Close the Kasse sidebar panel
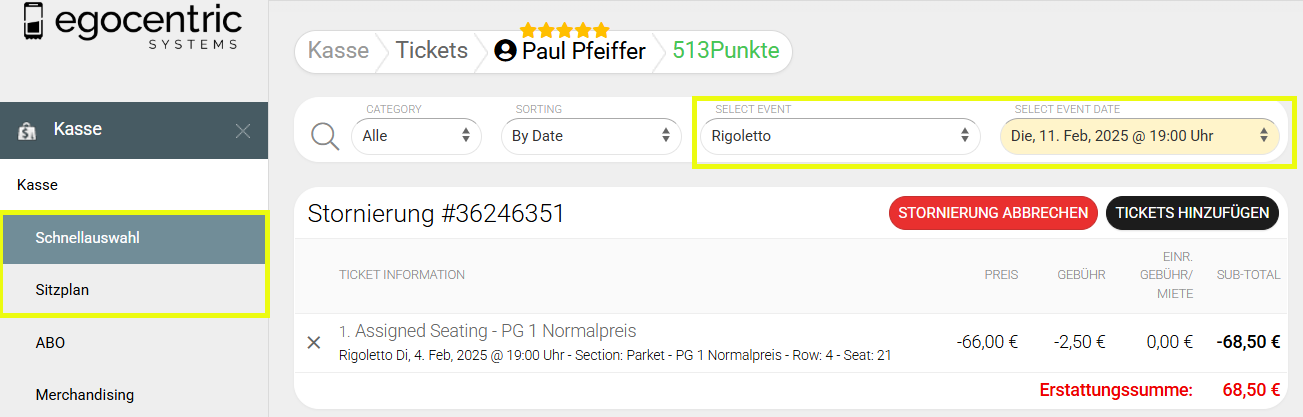Screen dimensions: 1303x417 tap(242, 130)
